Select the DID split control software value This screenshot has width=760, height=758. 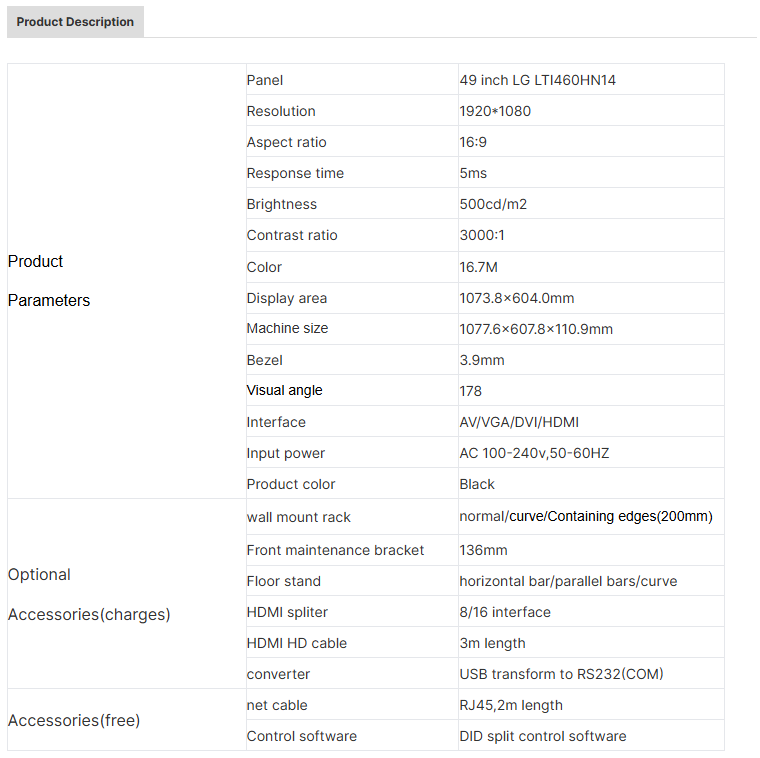(542, 736)
